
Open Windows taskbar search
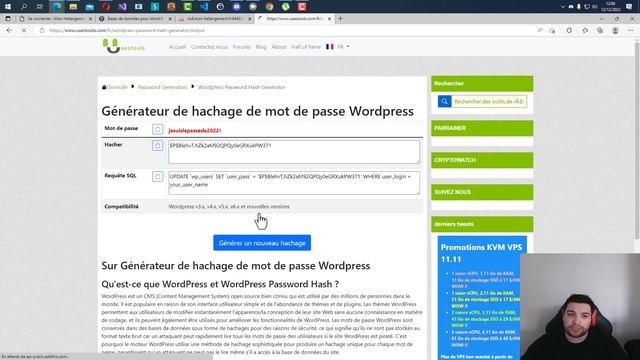pos(24,7)
